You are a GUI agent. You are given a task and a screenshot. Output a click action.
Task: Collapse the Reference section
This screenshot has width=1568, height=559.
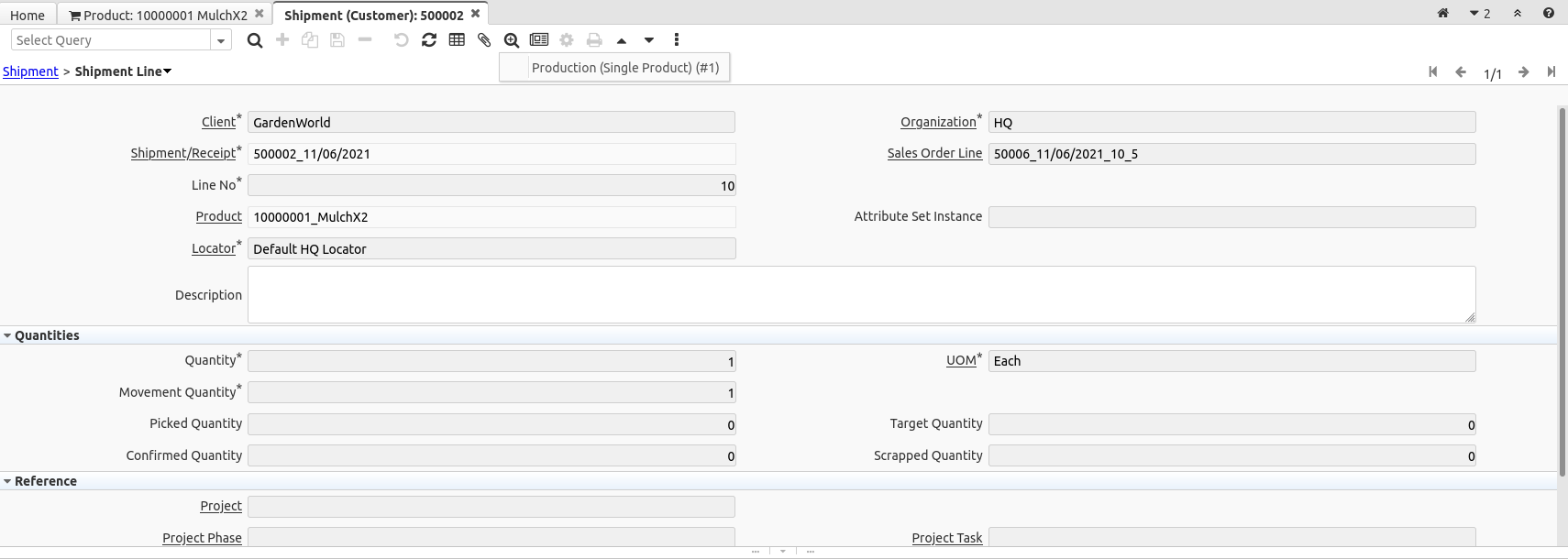coord(8,481)
